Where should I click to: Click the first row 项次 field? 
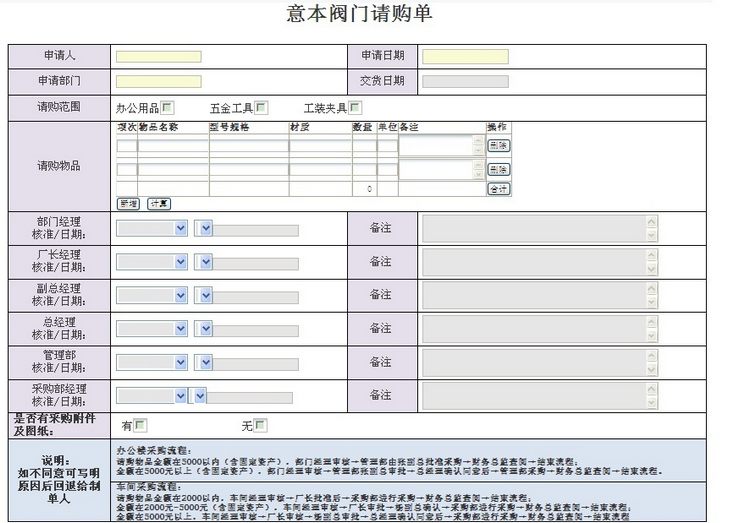(x=127, y=145)
